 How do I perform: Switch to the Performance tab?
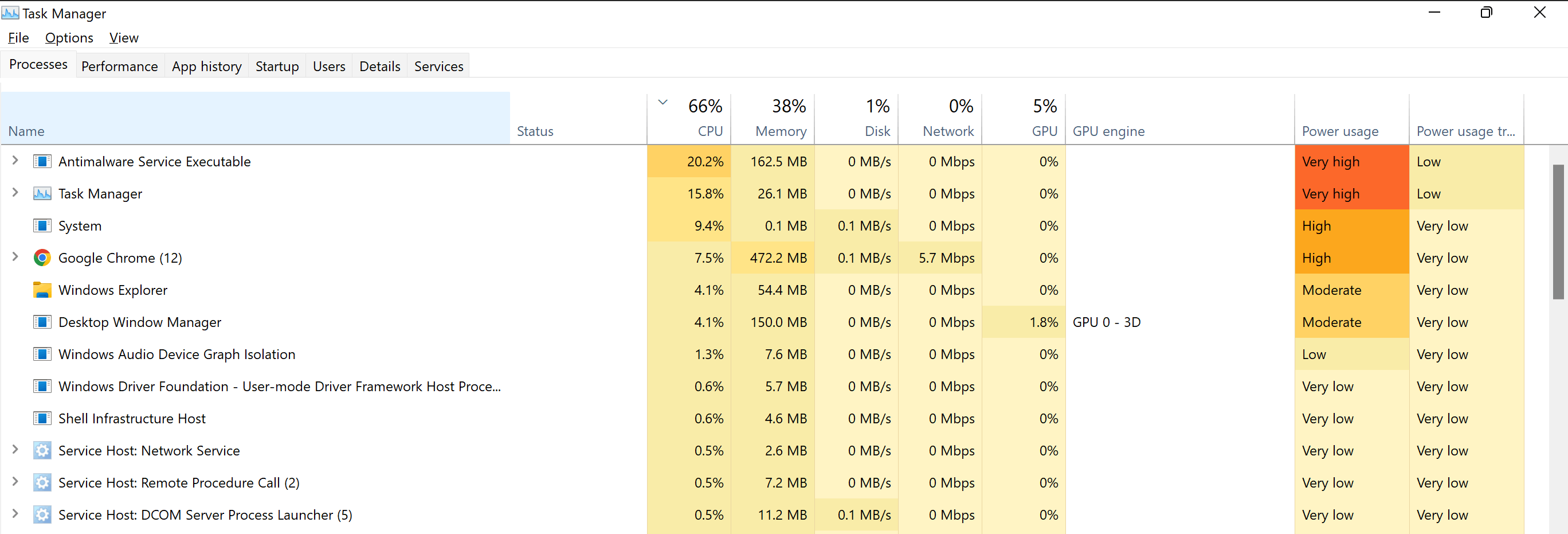point(119,67)
